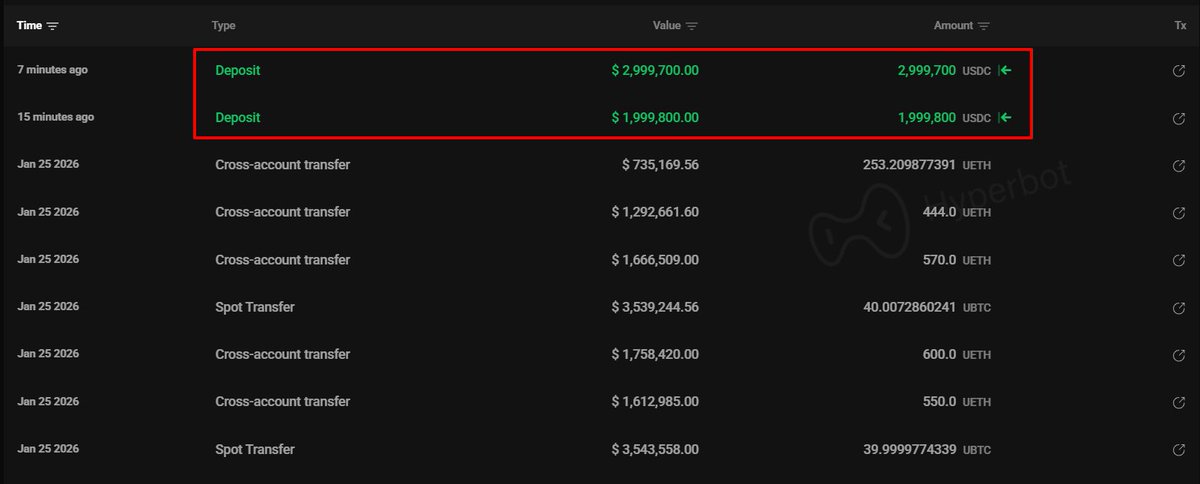Screen dimensions: 1200x484
Task: Click the Type column header
Action: [223, 26]
